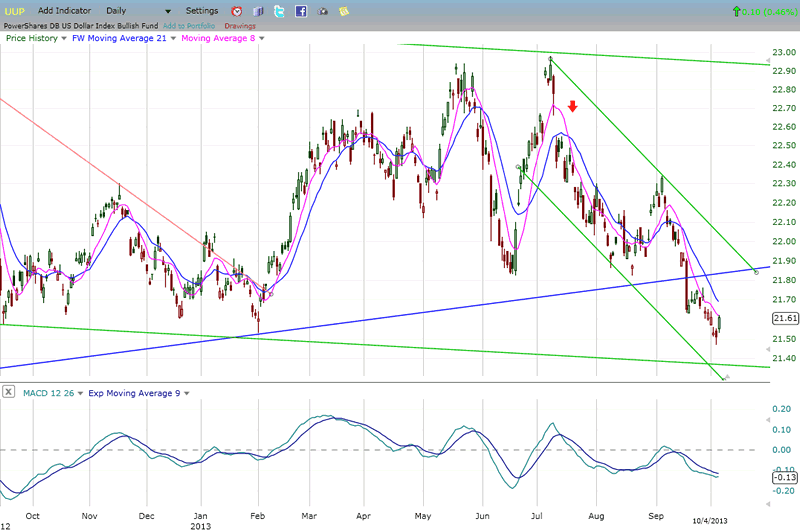The width and height of the screenshot is (800, 530).
Task: Open the yellow notes icon
Action: coord(344,10)
